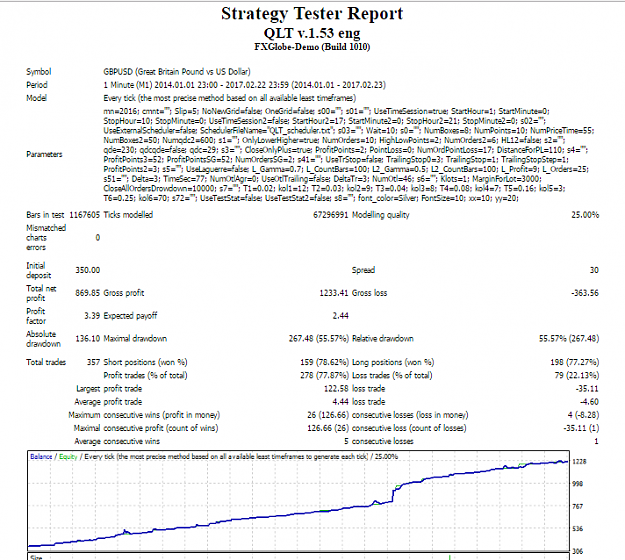625x560 pixels.
Task: Click expected payoff value '2.44'
Action: pos(340,316)
